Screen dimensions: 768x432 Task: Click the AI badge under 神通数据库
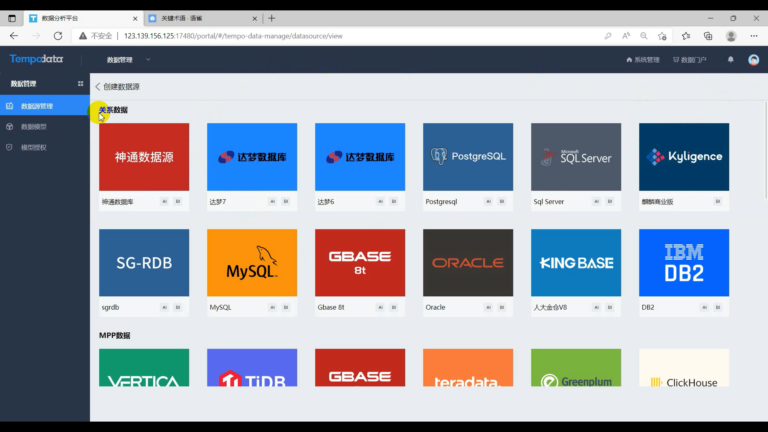tap(165, 201)
